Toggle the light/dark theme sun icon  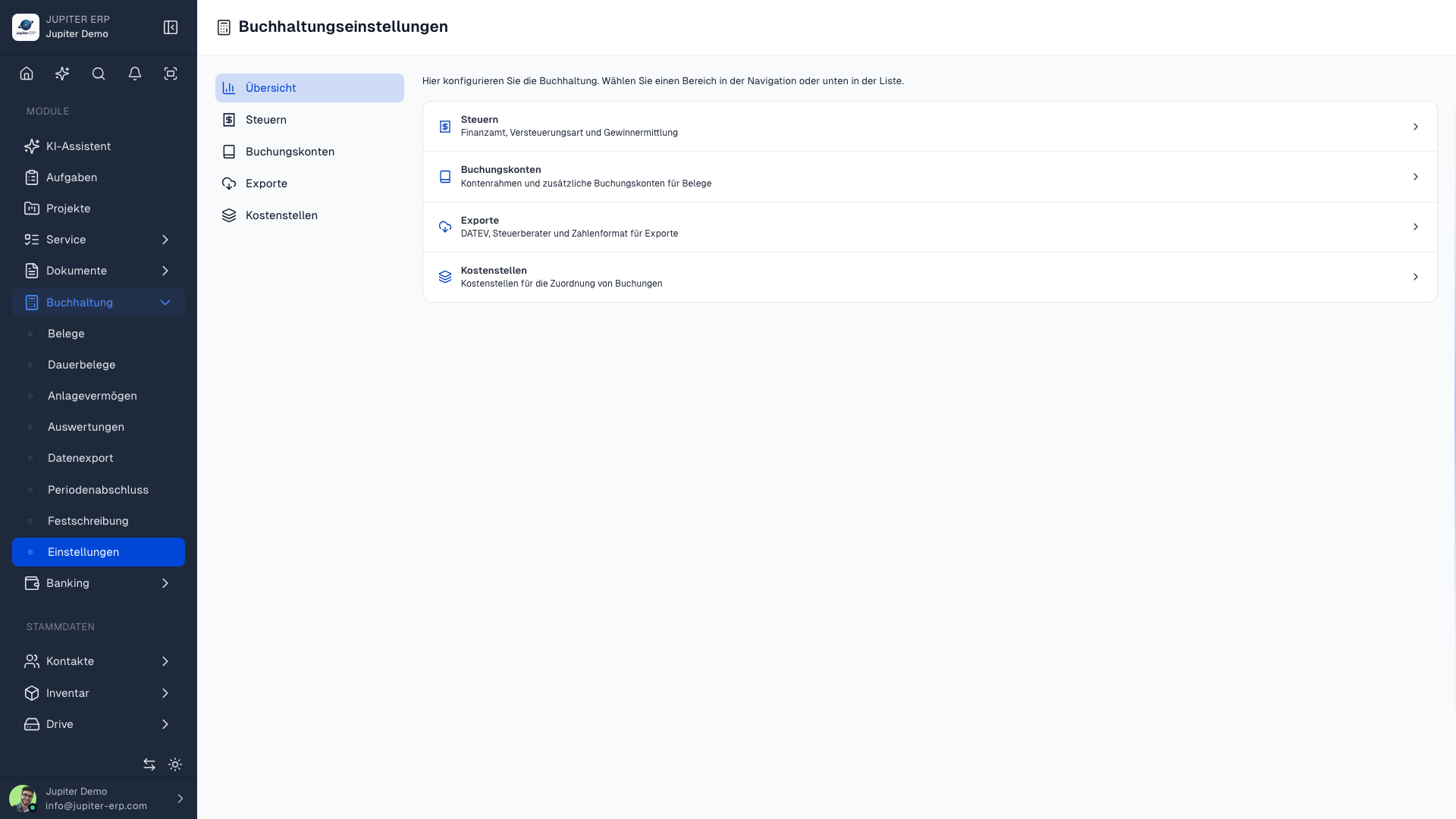tap(175, 764)
